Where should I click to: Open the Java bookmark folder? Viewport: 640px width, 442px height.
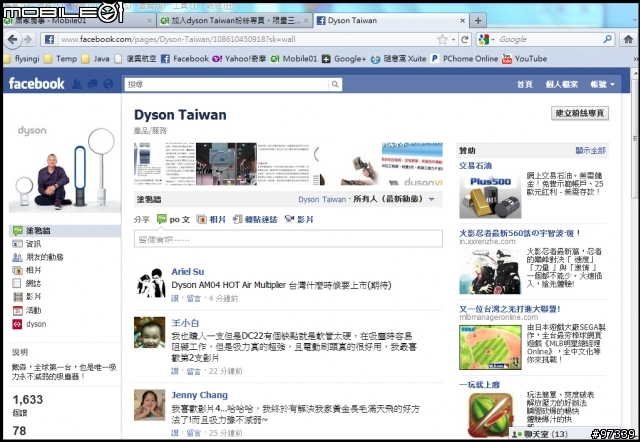point(96,59)
